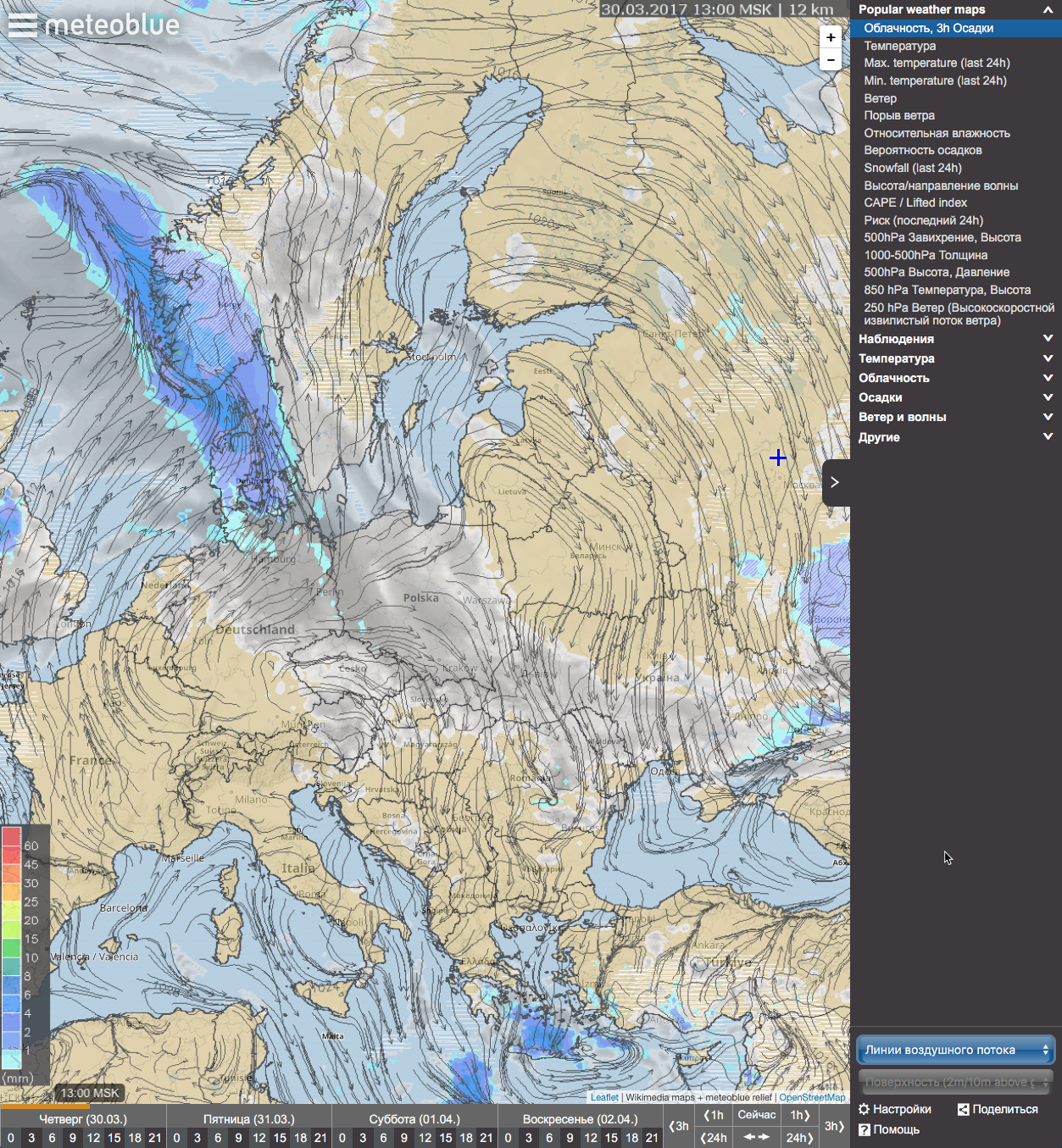Collapse the sidebar with the arrow tab
The height and width of the screenshot is (1148, 1062).
click(835, 482)
